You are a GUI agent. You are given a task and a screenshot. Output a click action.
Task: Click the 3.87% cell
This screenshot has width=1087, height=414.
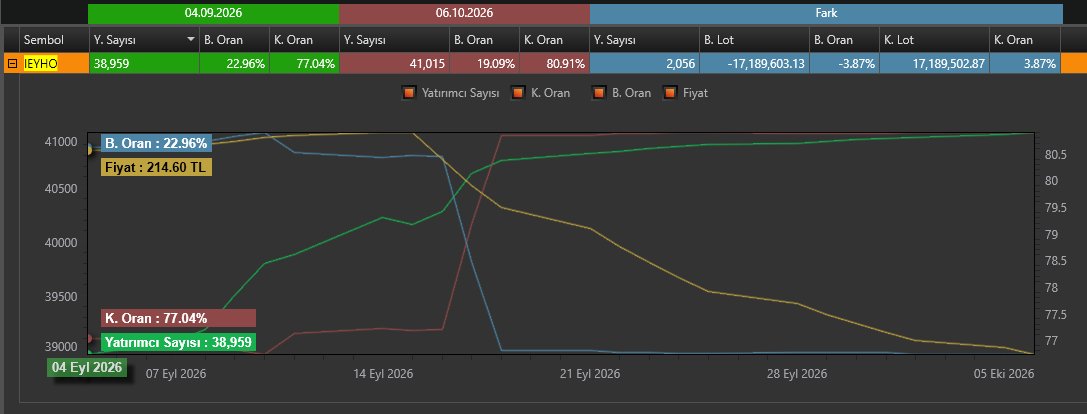pyautogui.click(x=1025, y=63)
